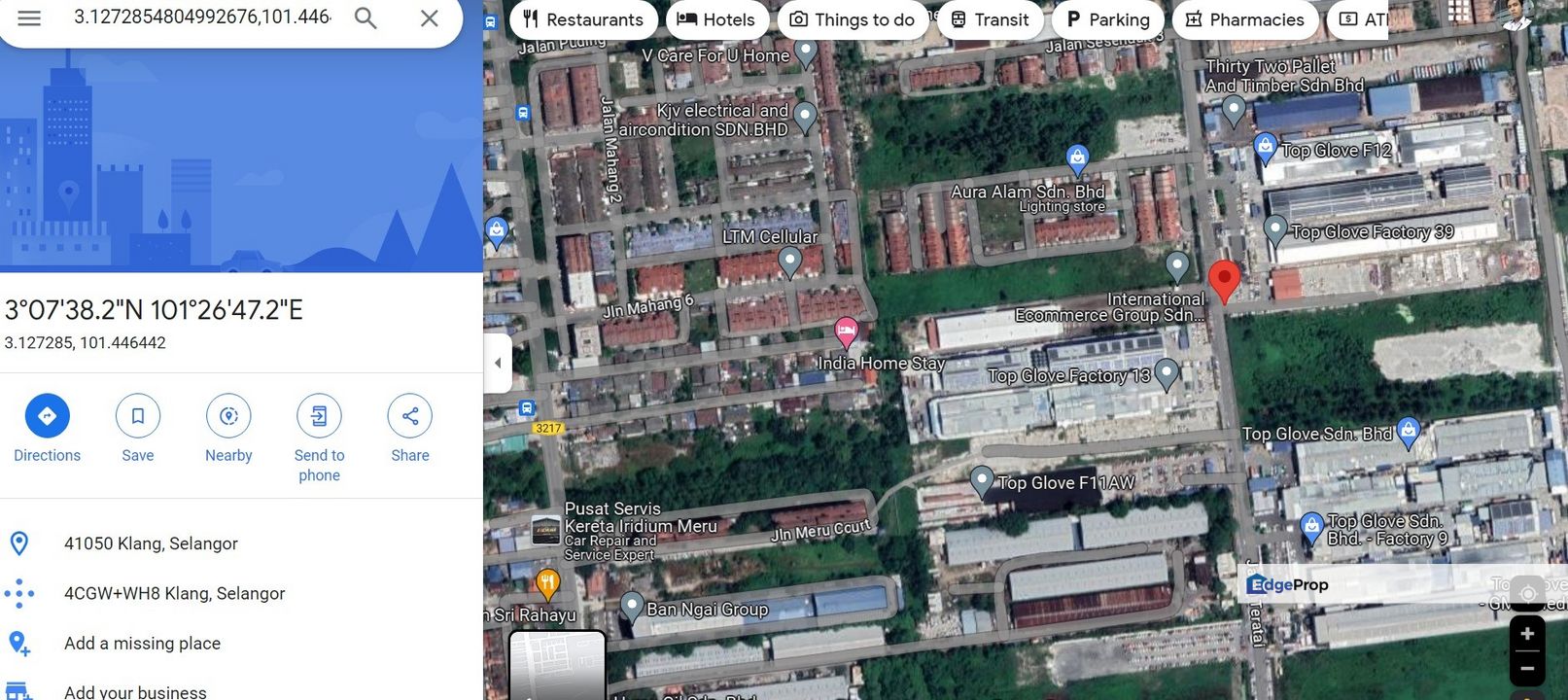Viewport: 1568px width, 700px height.
Task: Click the coordinates text 3.127285, 101.446442
Action: click(86, 343)
